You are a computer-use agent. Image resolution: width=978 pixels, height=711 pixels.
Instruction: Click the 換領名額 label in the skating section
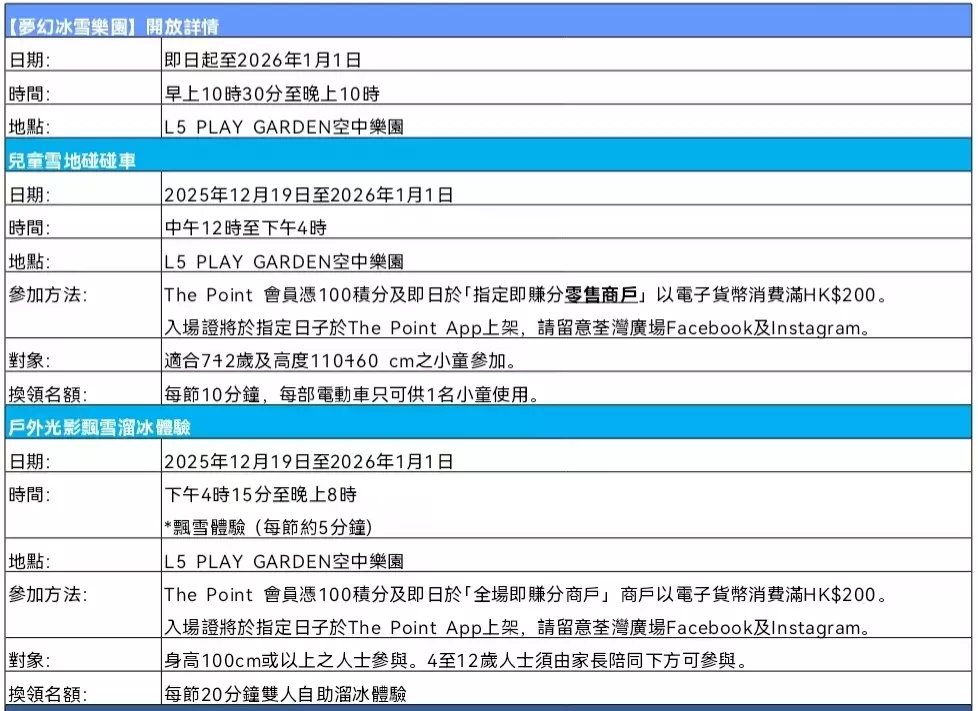[x=46, y=694]
